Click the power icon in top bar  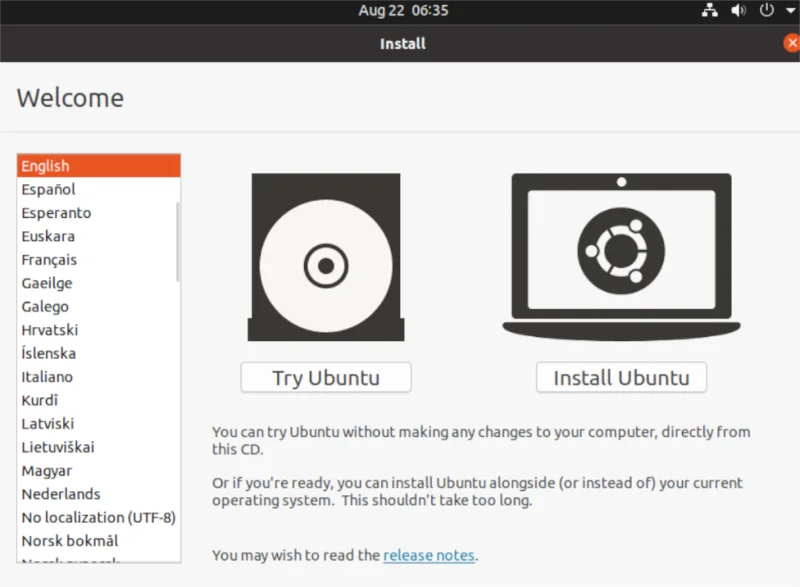766,10
